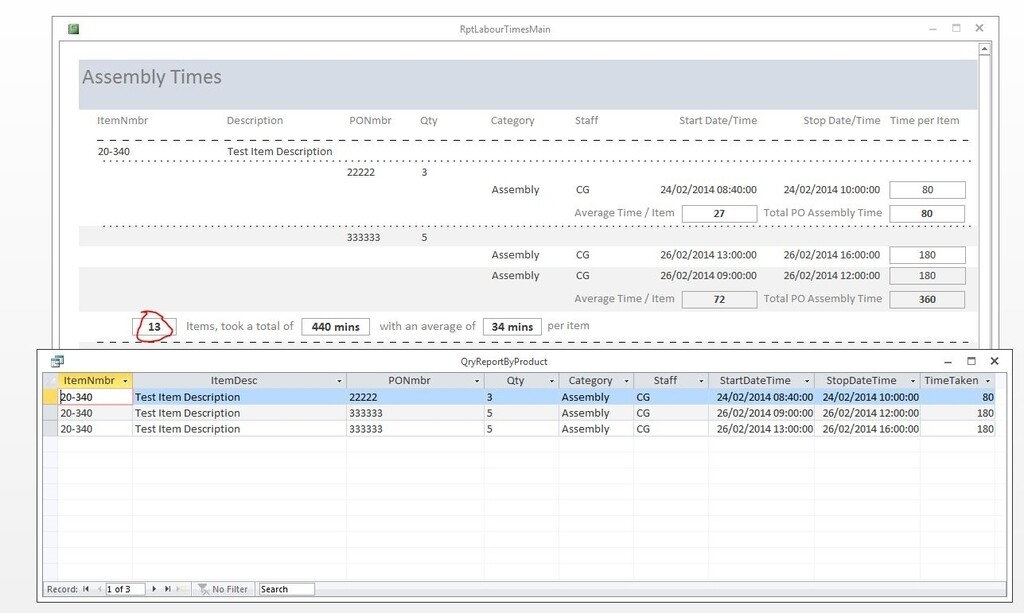
Task: Go back to the previous record
Action: pyautogui.click(x=100, y=589)
